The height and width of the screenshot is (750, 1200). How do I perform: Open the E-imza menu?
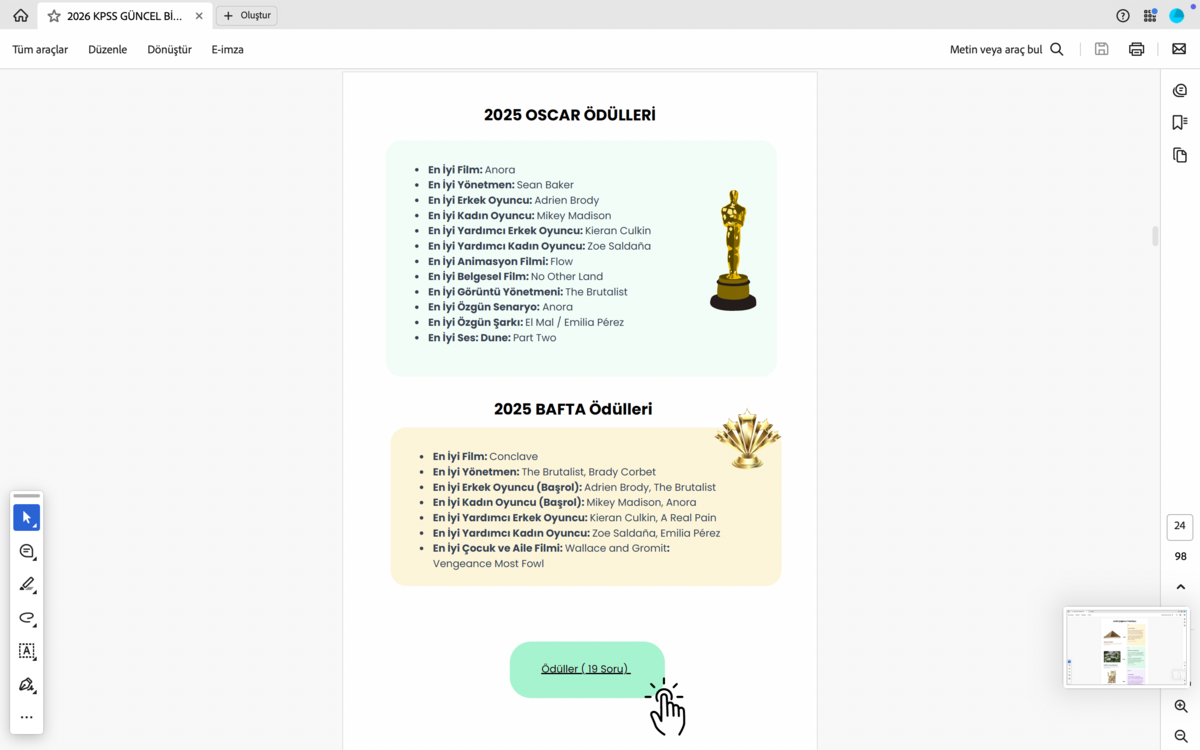(x=227, y=49)
